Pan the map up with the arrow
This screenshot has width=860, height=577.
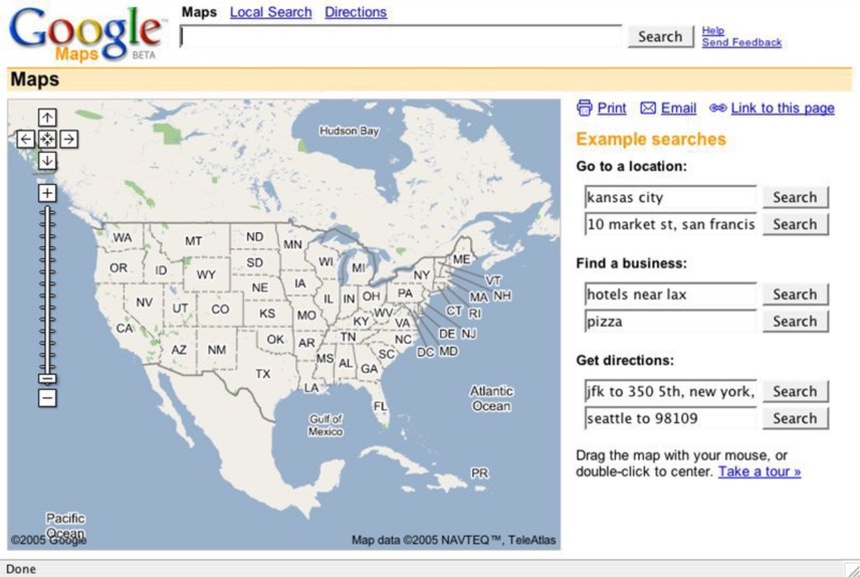[x=47, y=118]
